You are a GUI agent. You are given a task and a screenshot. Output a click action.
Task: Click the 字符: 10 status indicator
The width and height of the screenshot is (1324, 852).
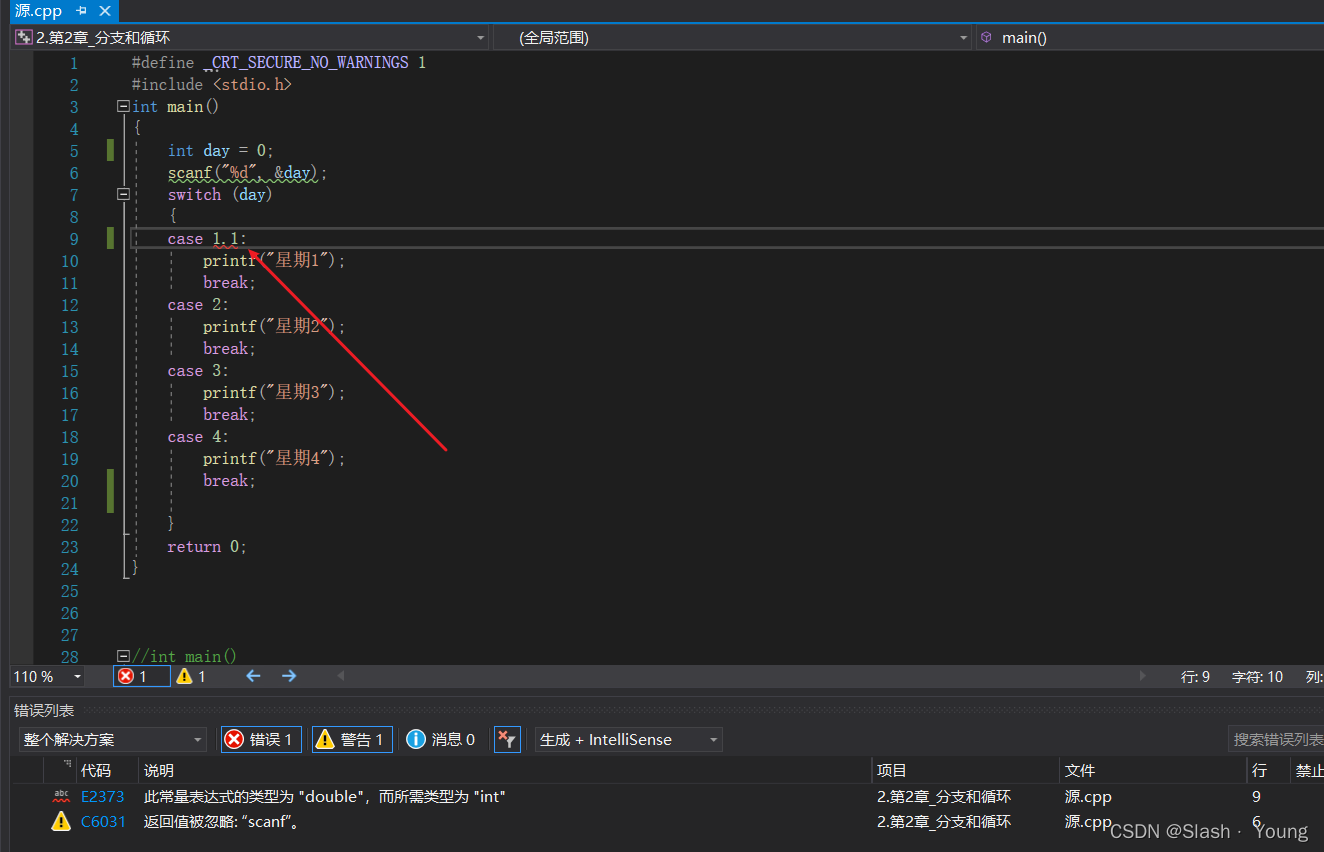1257,677
